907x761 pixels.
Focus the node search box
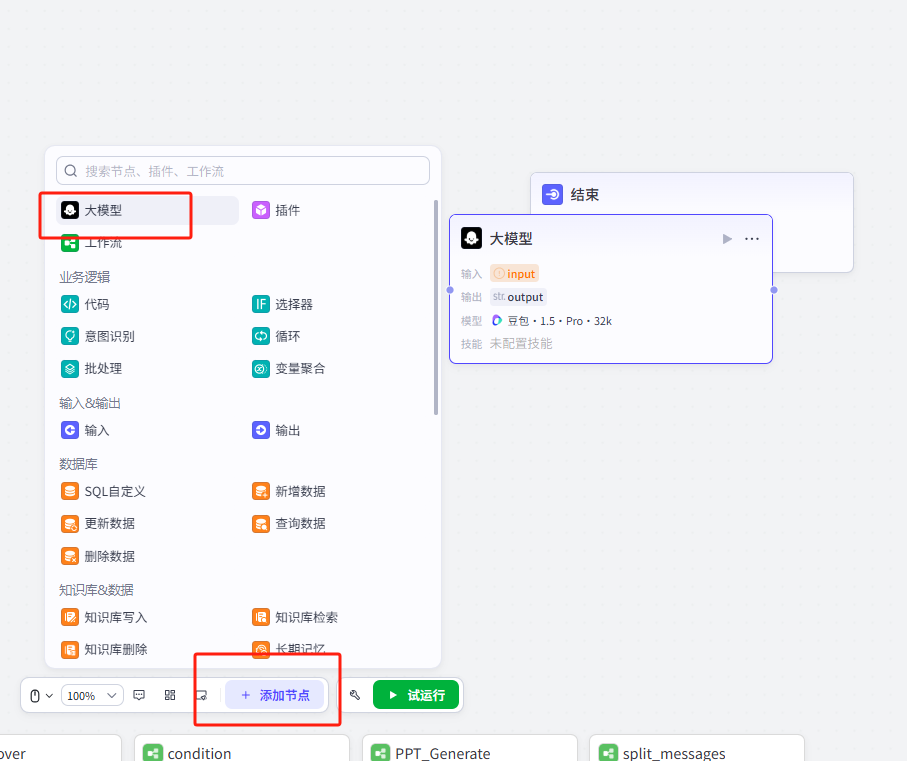(x=243, y=171)
